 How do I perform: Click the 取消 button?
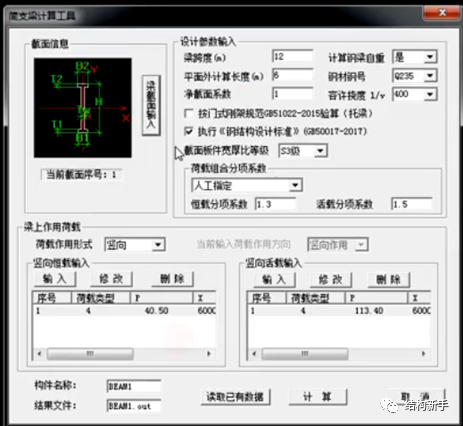[x=416, y=397]
